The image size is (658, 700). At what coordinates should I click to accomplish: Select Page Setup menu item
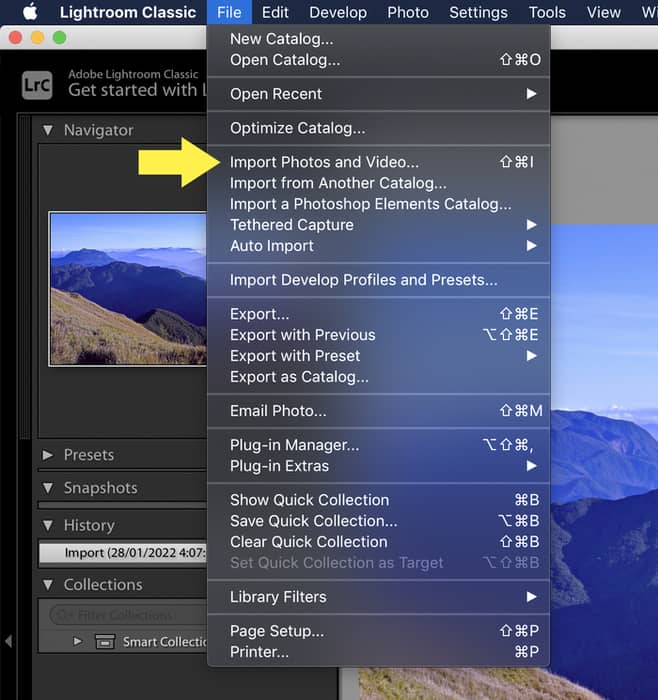(x=379, y=631)
